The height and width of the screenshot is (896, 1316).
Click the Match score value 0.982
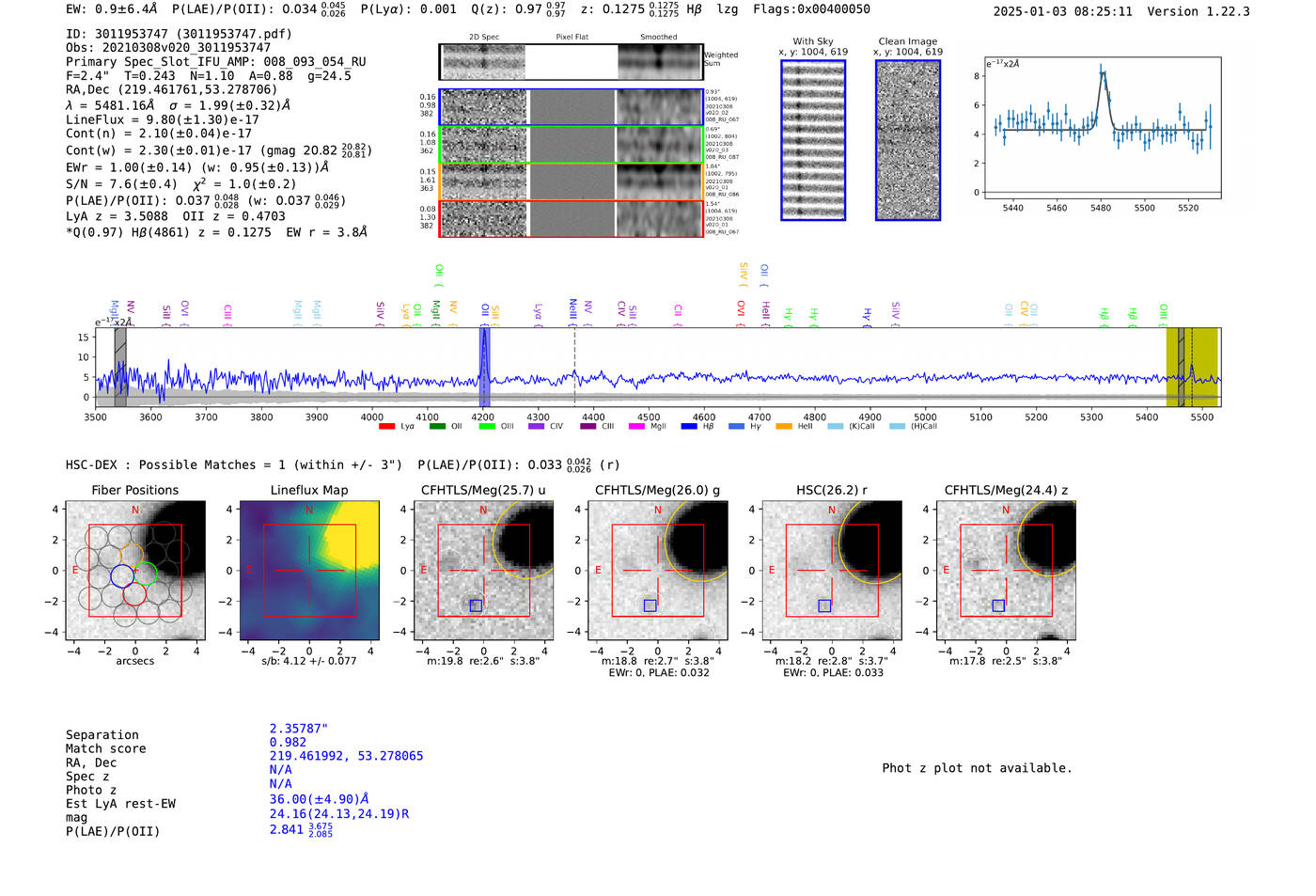tap(289, 743)
